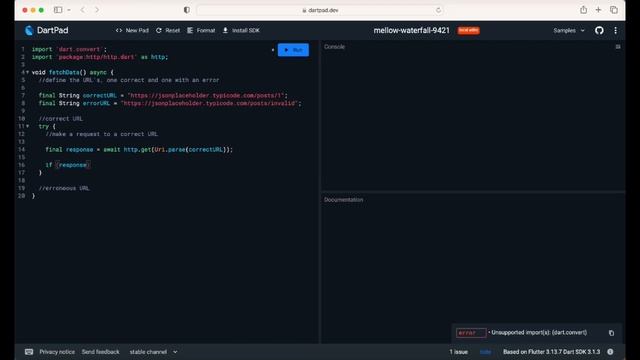The height and width of the screenshot is (360, 640).
Task: Collapse fetchData function fold arrow at line 4
Action: coord(27,72)
